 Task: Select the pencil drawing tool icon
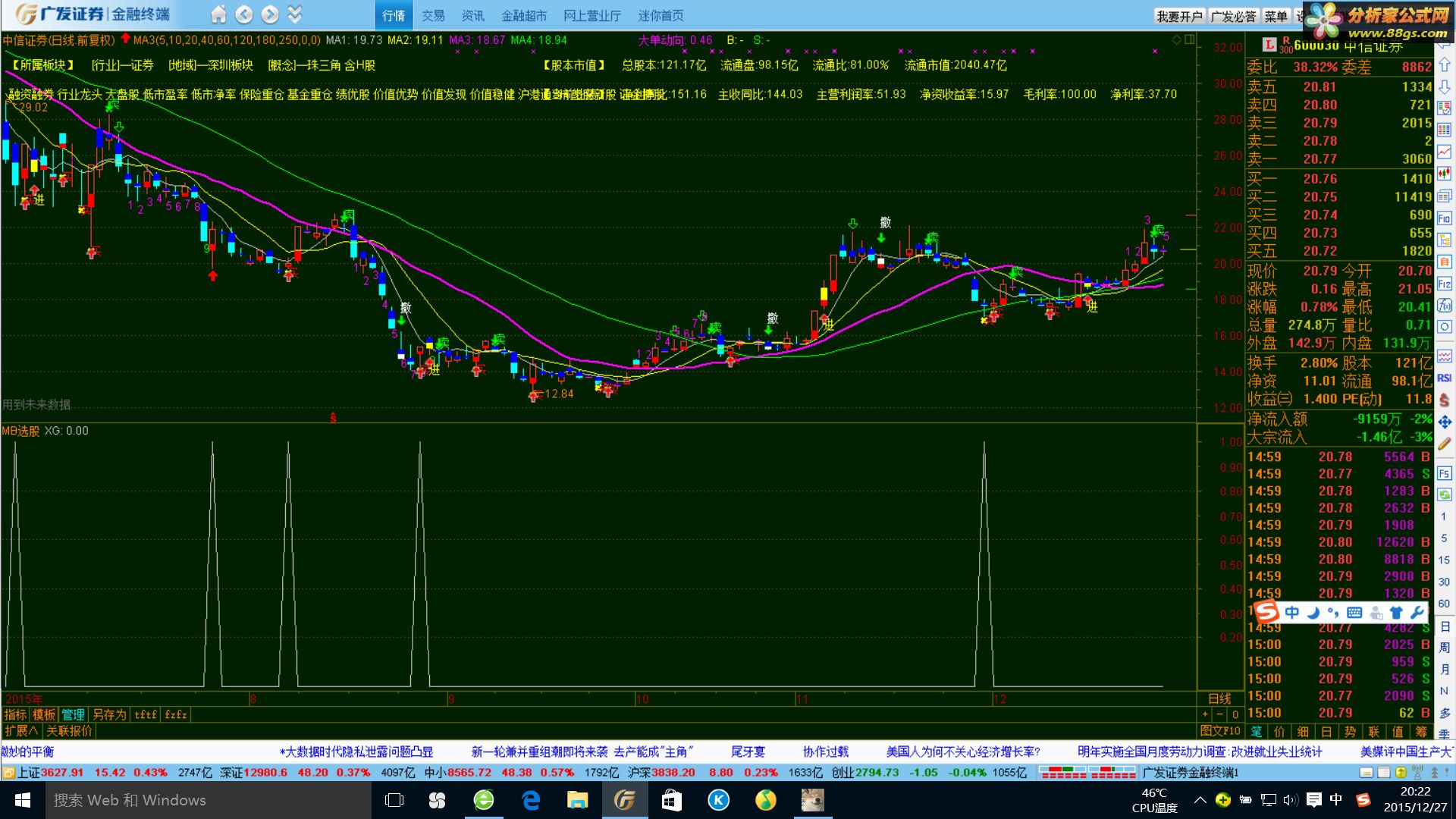1445,443
